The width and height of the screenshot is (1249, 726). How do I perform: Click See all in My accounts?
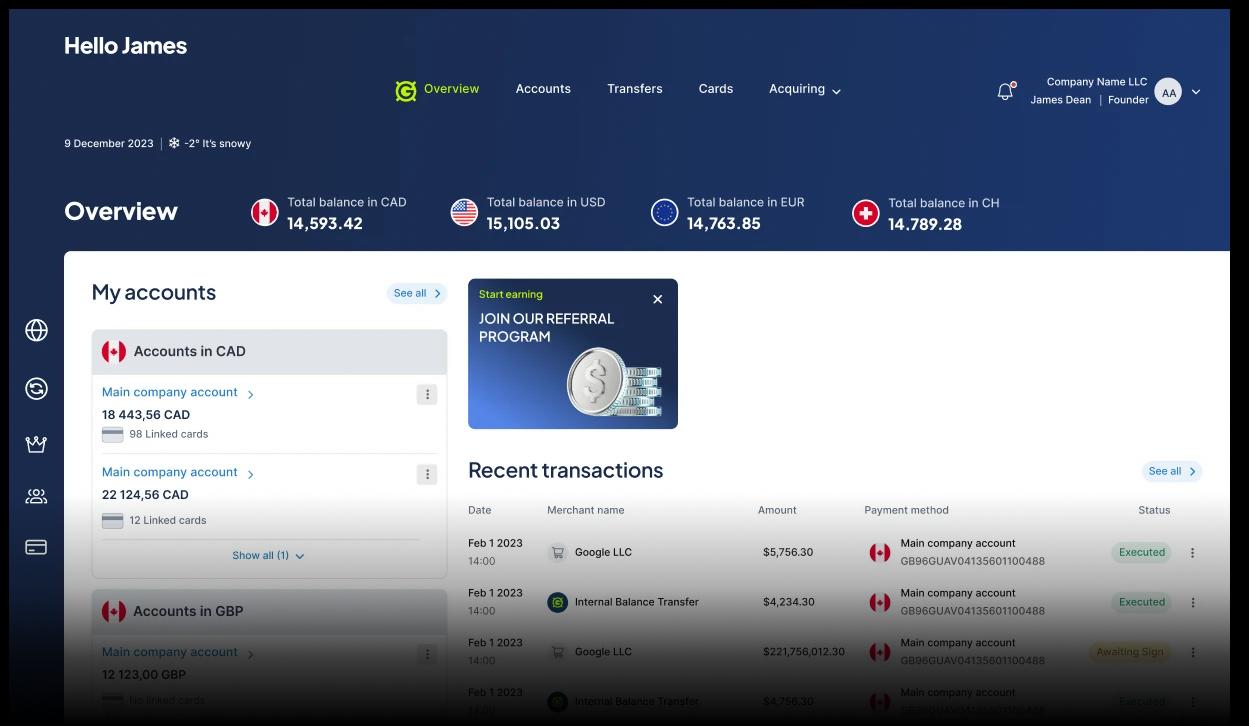click(x=416, y=293)
